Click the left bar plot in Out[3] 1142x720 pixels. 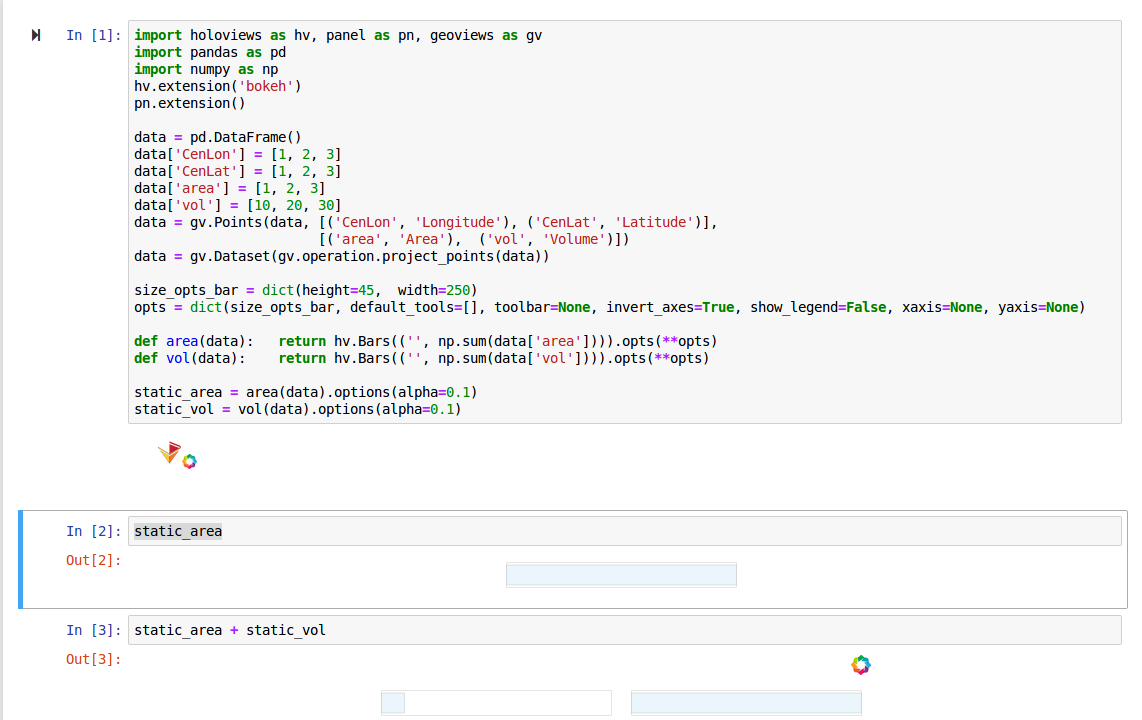tap(496, 703)
